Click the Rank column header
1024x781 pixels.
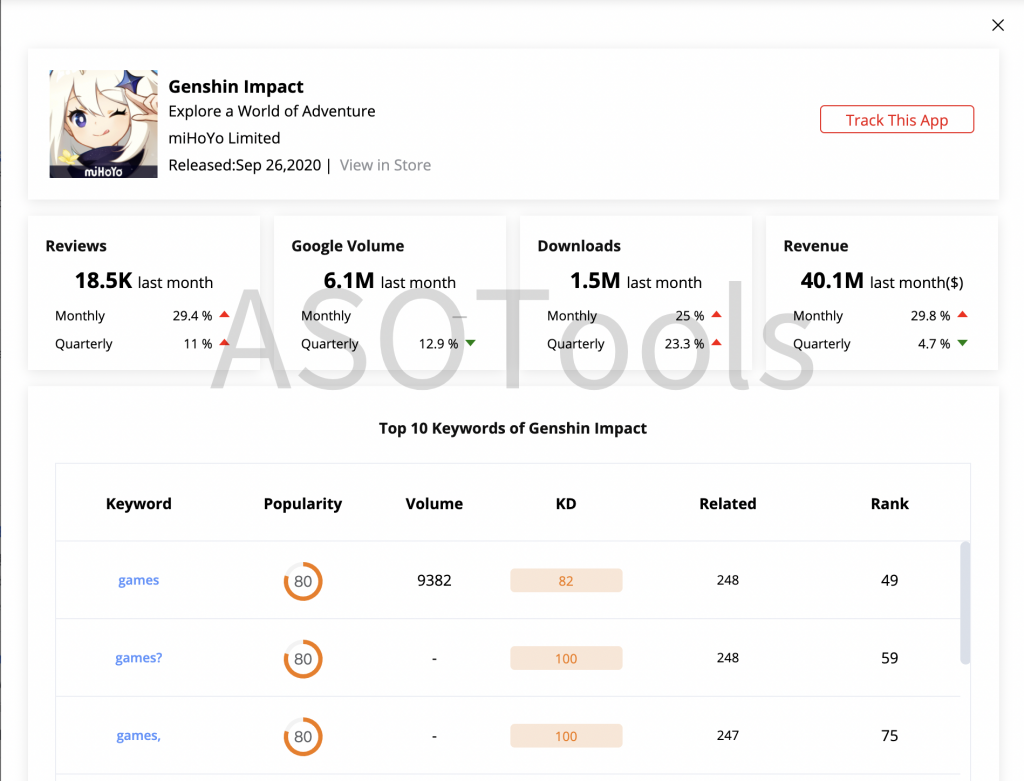(889, 503)
